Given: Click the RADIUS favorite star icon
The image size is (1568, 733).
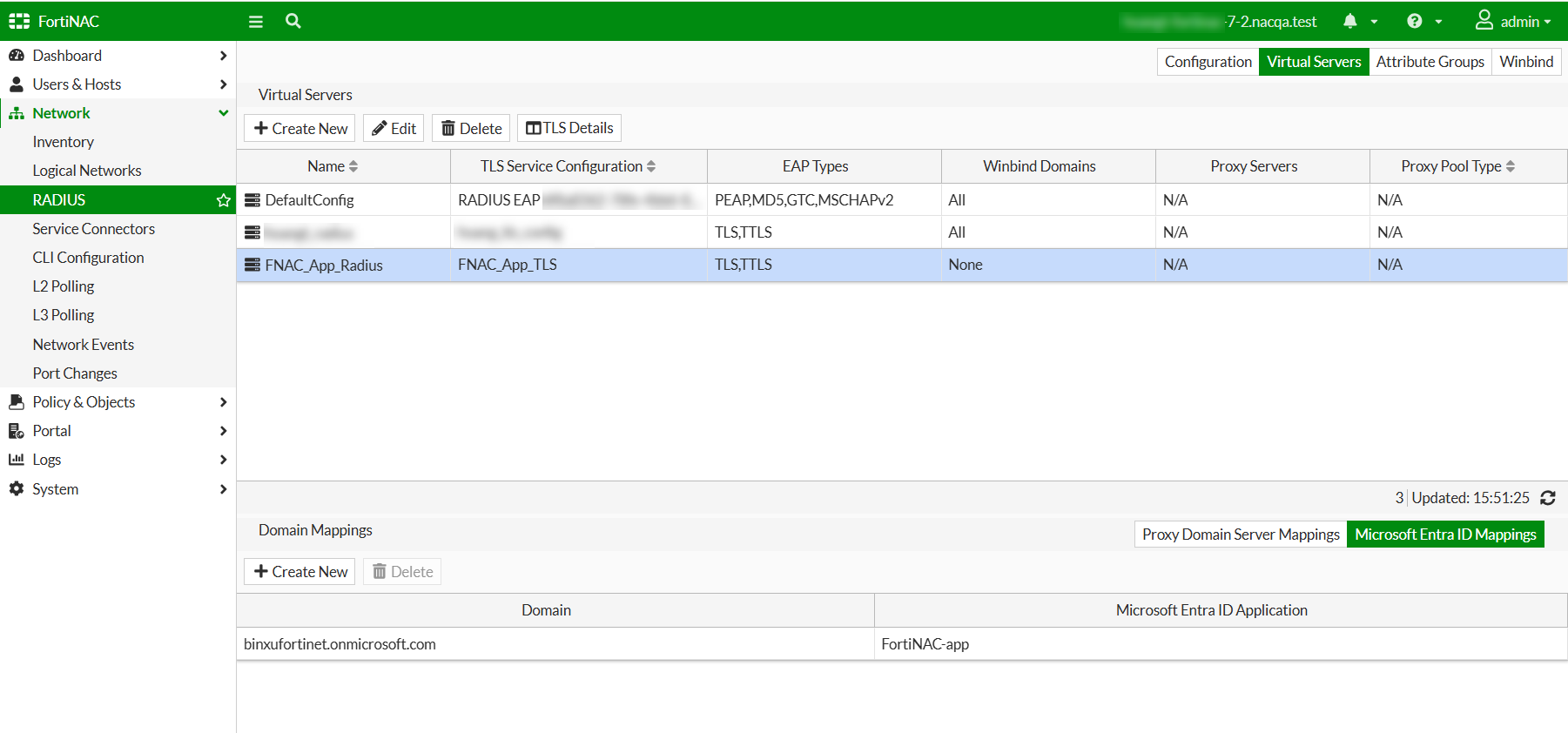Looking at the screenshot, I should (x=224, y=200).
